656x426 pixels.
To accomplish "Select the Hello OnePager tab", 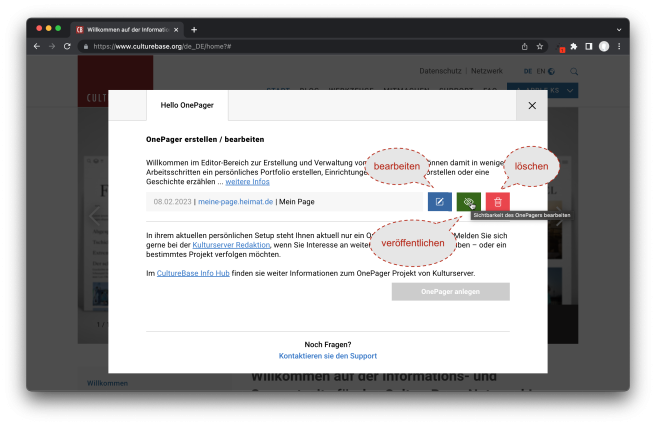I will pyautogui.click(x=187, y=105).
